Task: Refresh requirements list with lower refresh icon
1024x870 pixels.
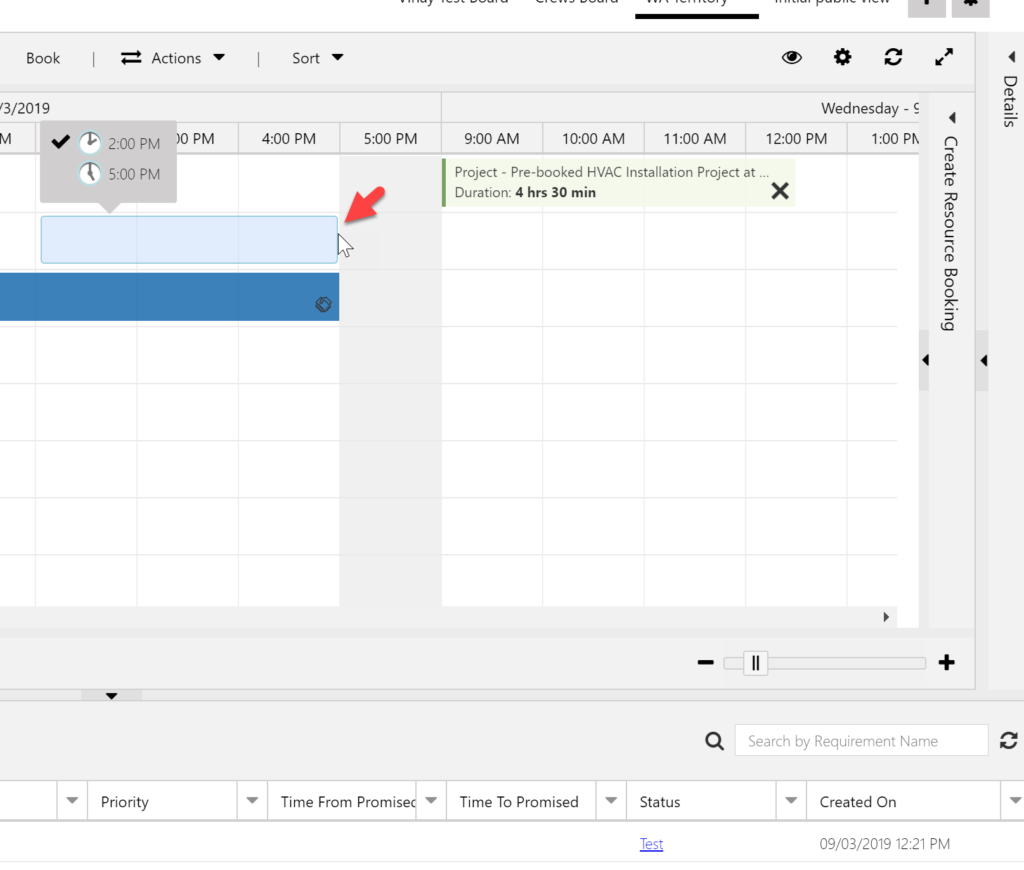Action: point(1008,740)
